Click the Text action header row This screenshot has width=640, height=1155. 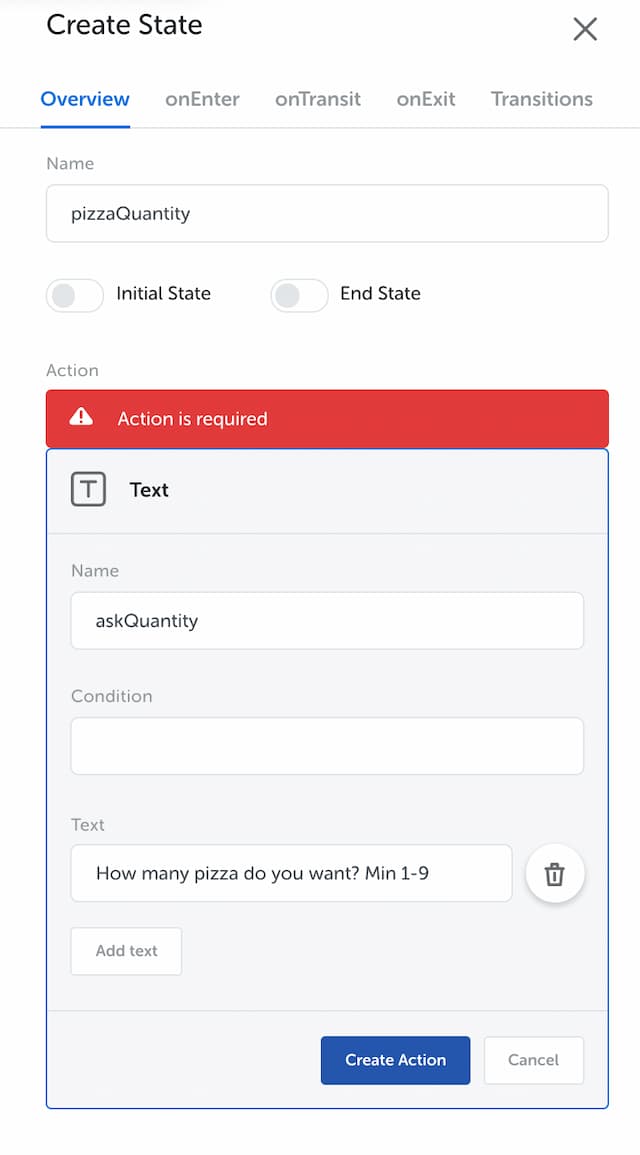coord(327,491)
